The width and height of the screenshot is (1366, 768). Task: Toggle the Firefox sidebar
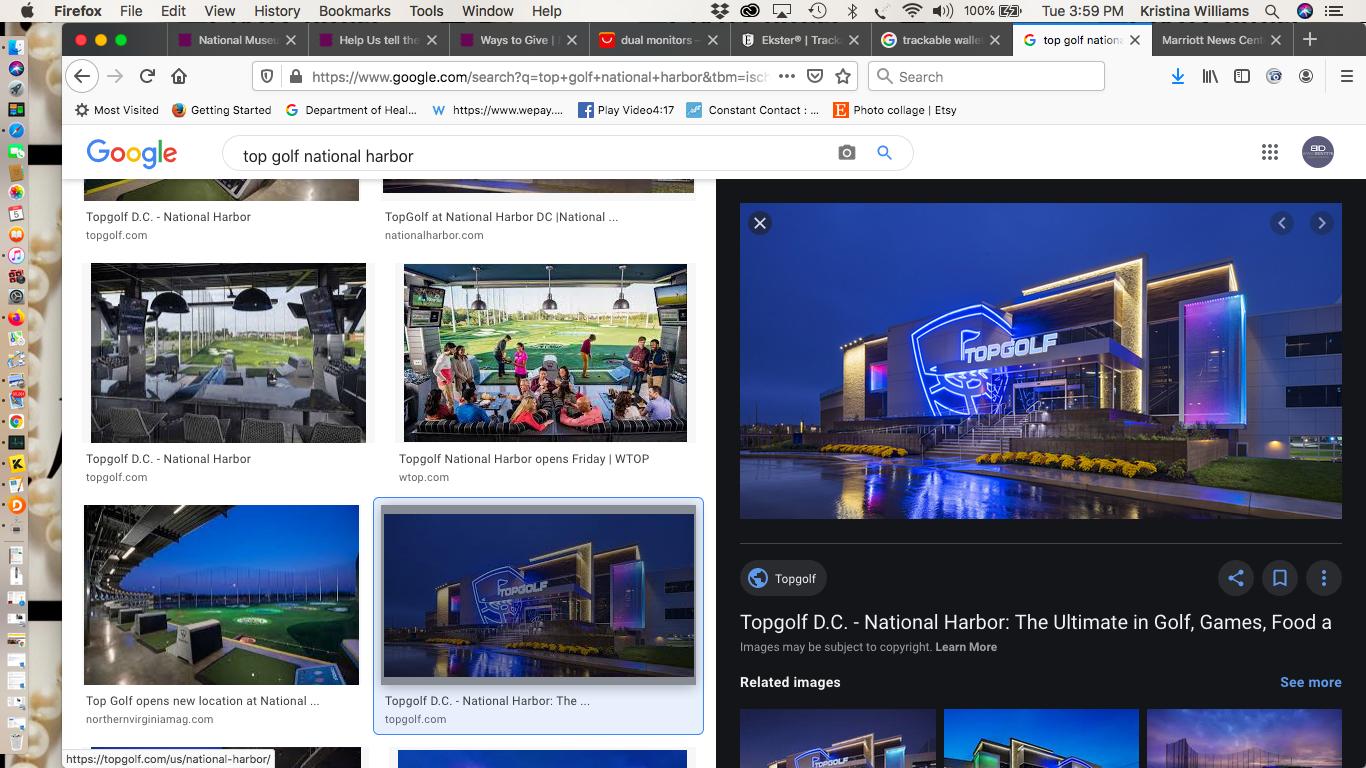(x=1242, y=76)
